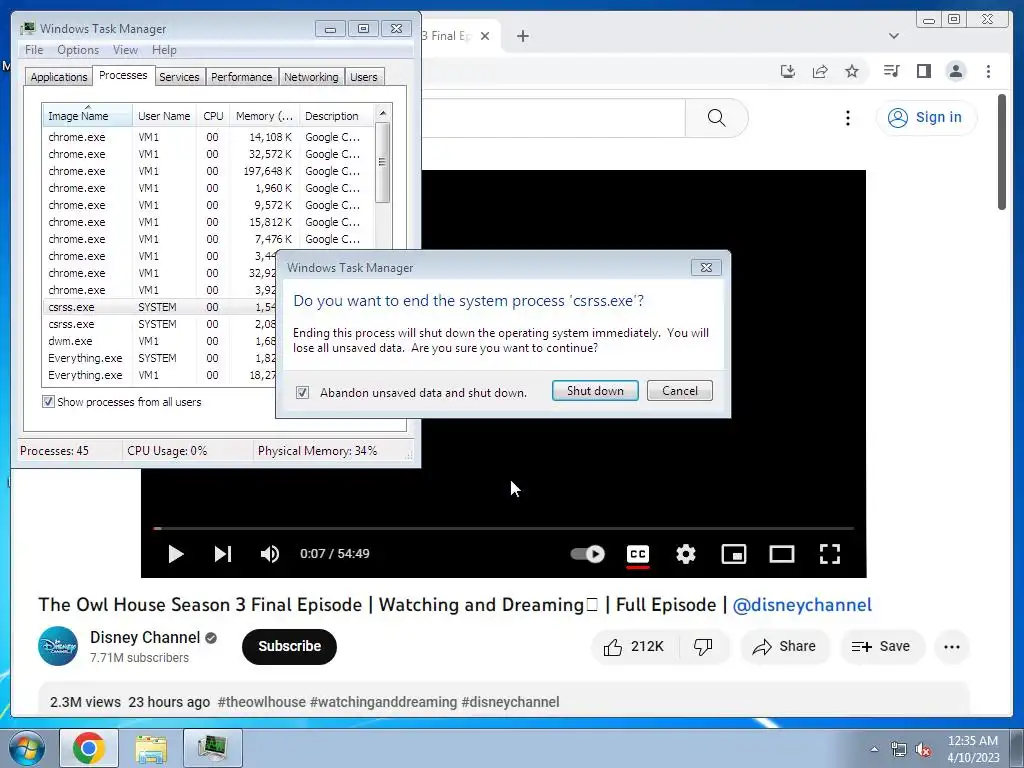Open the Options menu in Task Manager
This screenshot has width=1024, height=768.
click(x=78, y=50)
